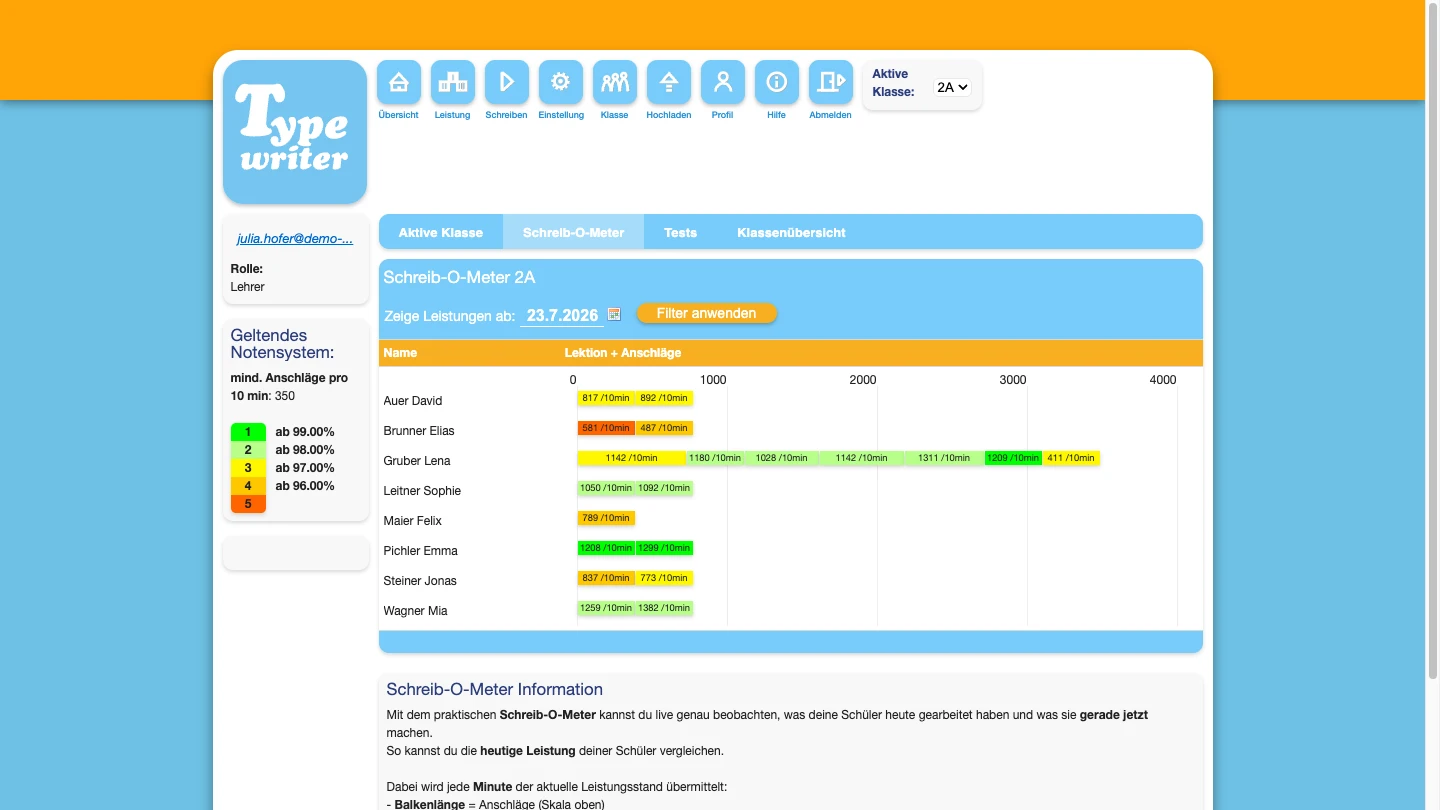Select student name Steiner Jonas
Image resolution: width=1440 pixels, height=810 pixels.
point(420,581)
